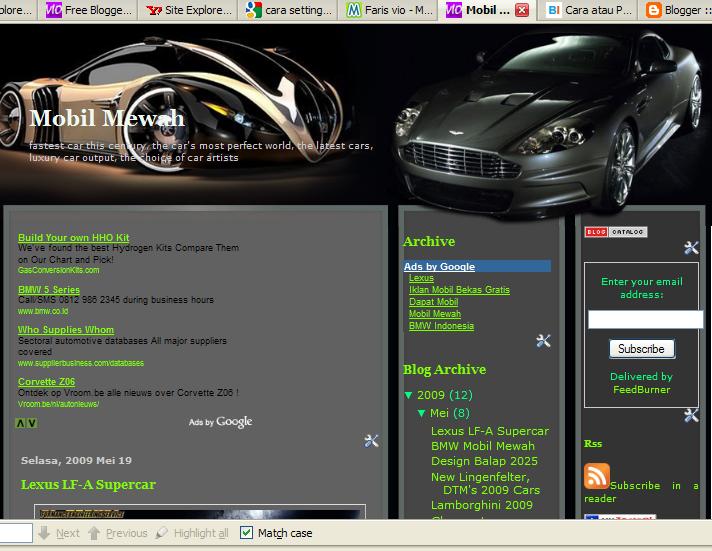The width and height of the screenshot is (712, 551).
Task: Open the Mobil Mewah link in Archive ads
Action: [435, 314]
